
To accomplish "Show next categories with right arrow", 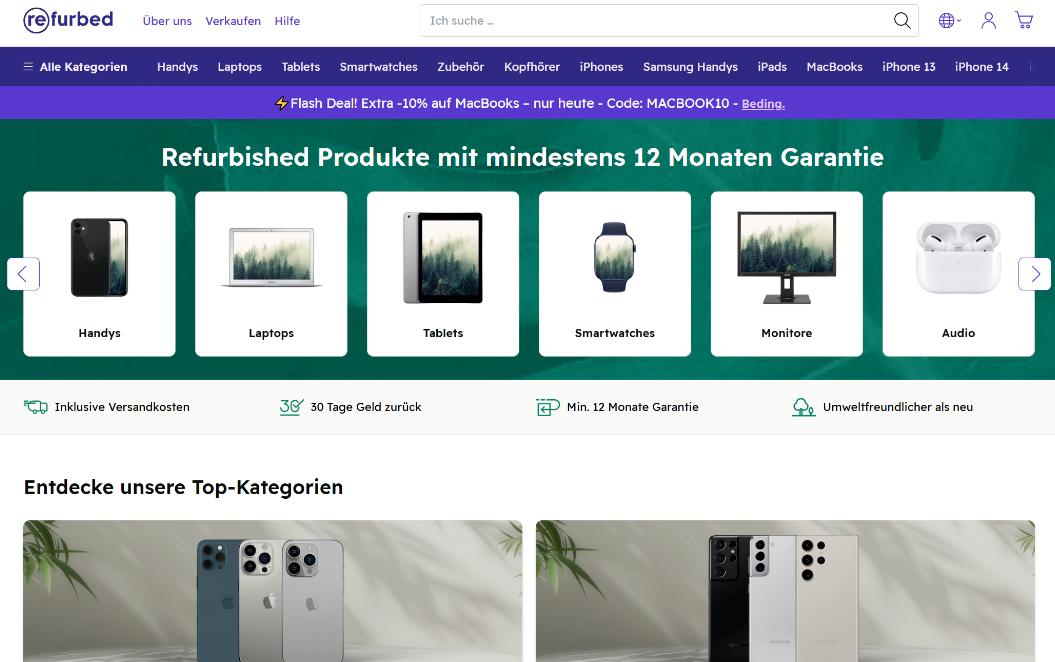I will [x=1035, y=274].
